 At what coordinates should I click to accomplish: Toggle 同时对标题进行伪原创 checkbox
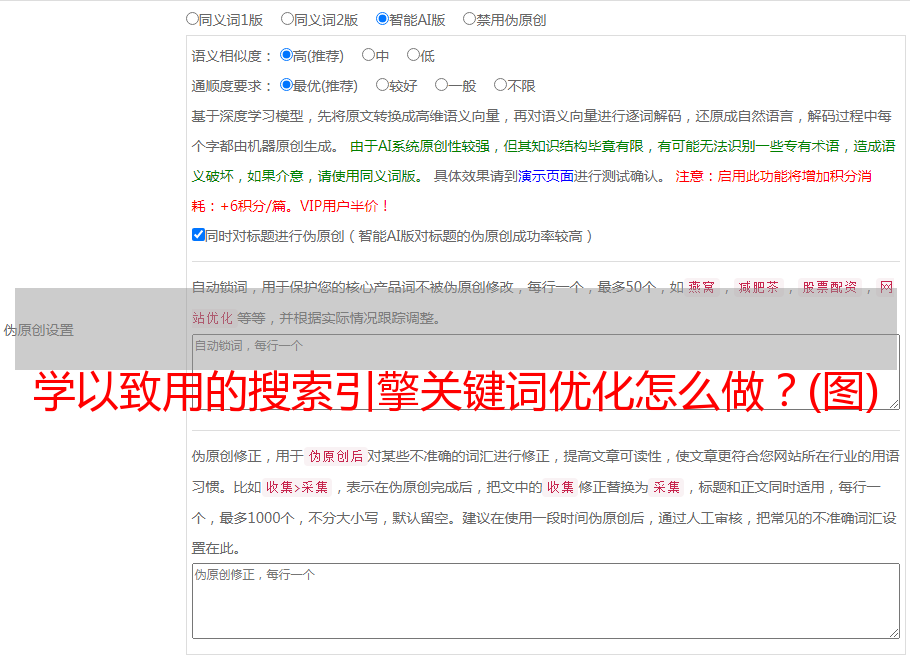pyautogui.click(x=198, y=235)
